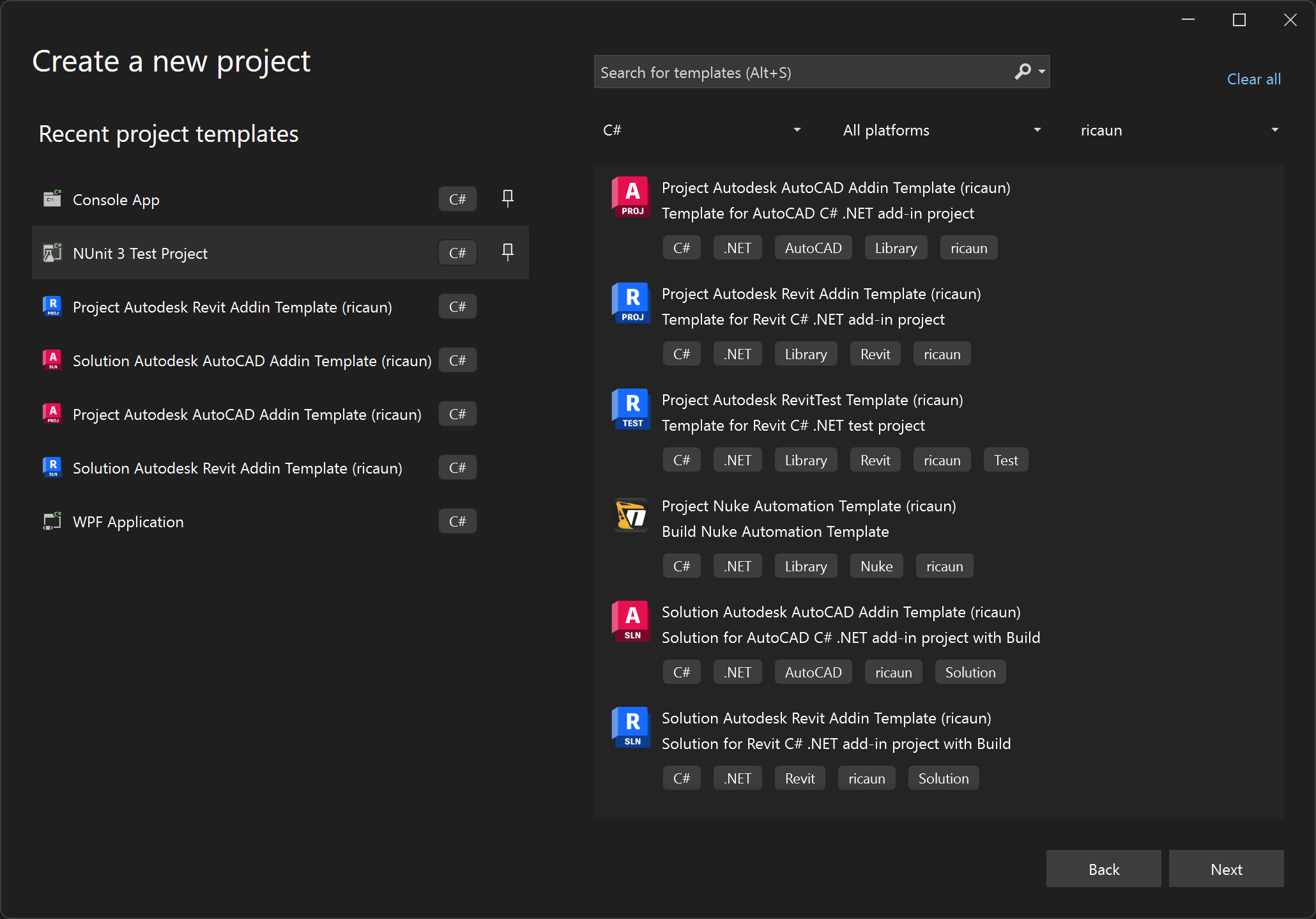The width and height of the screenshot is (1316, 919).
Task: Click the AutoCAD PROJ template icon
Action: coord(631,197)
